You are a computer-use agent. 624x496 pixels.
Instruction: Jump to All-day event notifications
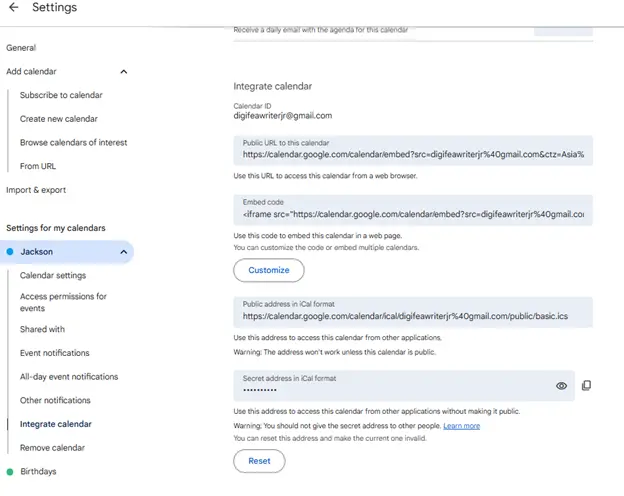[69, 377]
